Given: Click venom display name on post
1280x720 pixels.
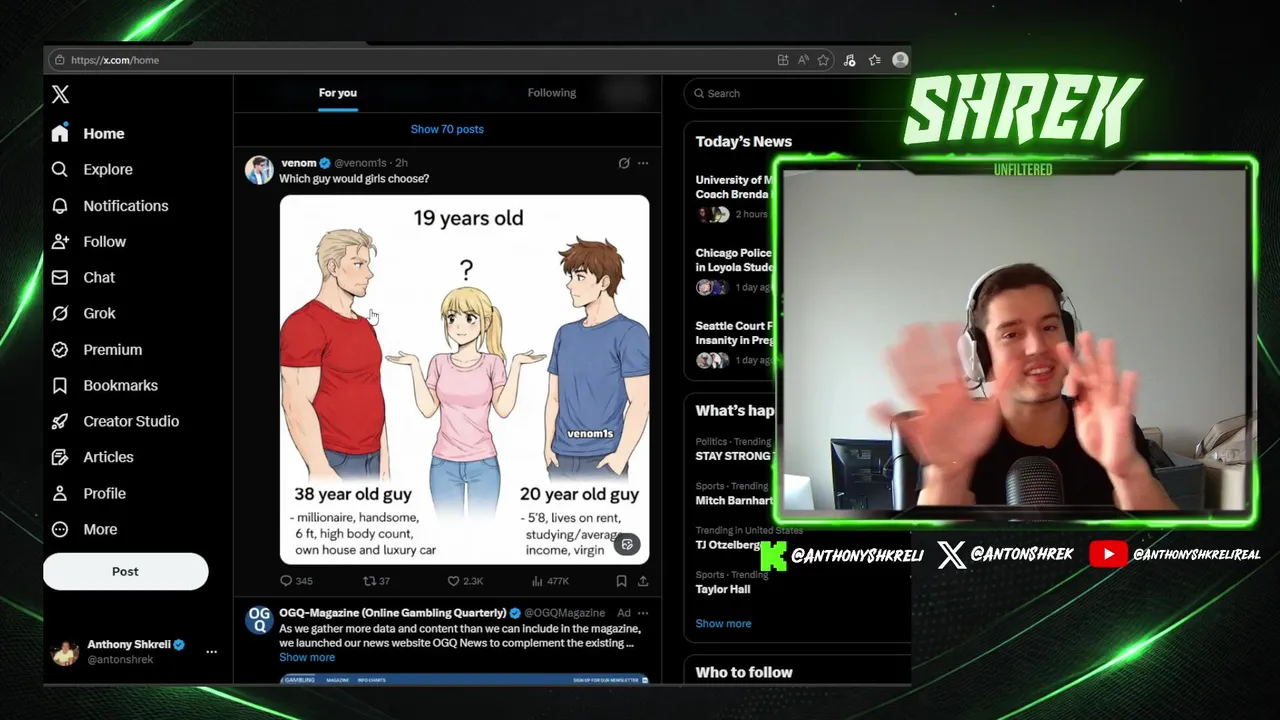Looking at the screenshot, I should pos(299,163).
